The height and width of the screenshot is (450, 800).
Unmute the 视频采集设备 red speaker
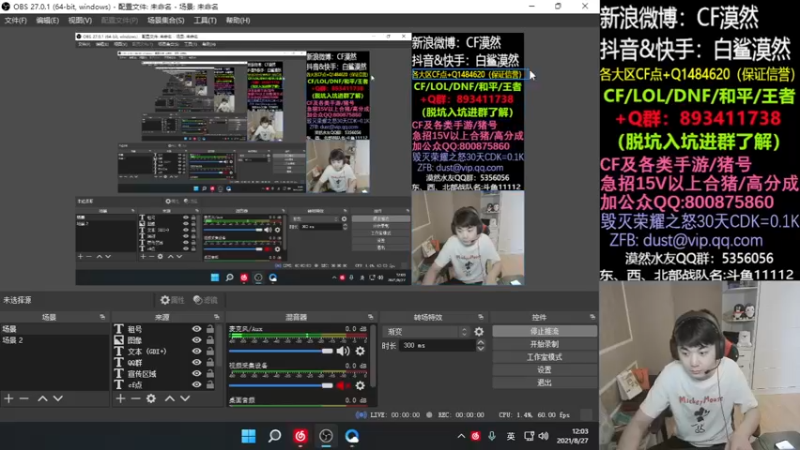342,386
